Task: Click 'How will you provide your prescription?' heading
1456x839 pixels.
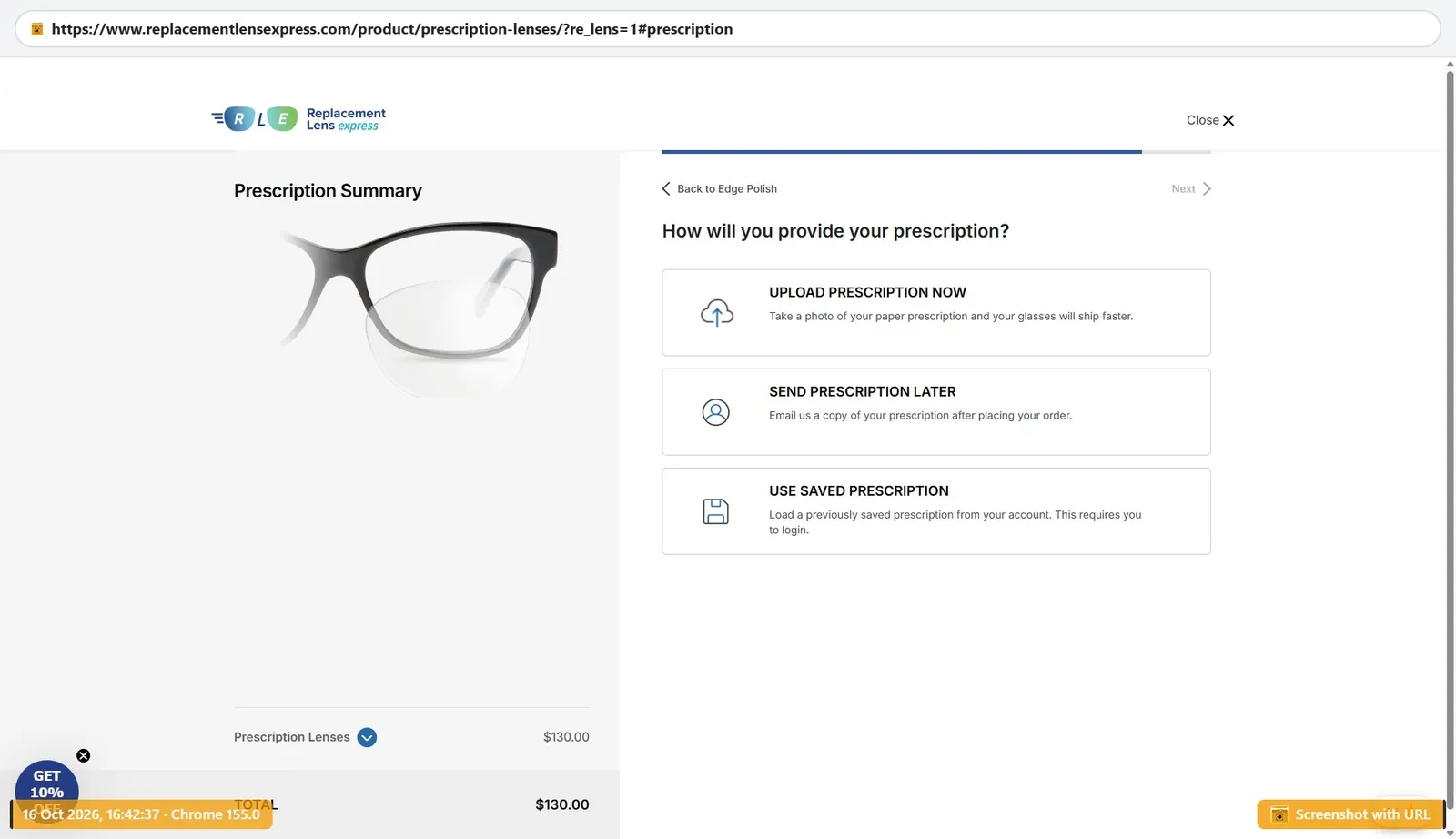Action: click(835, 231)
